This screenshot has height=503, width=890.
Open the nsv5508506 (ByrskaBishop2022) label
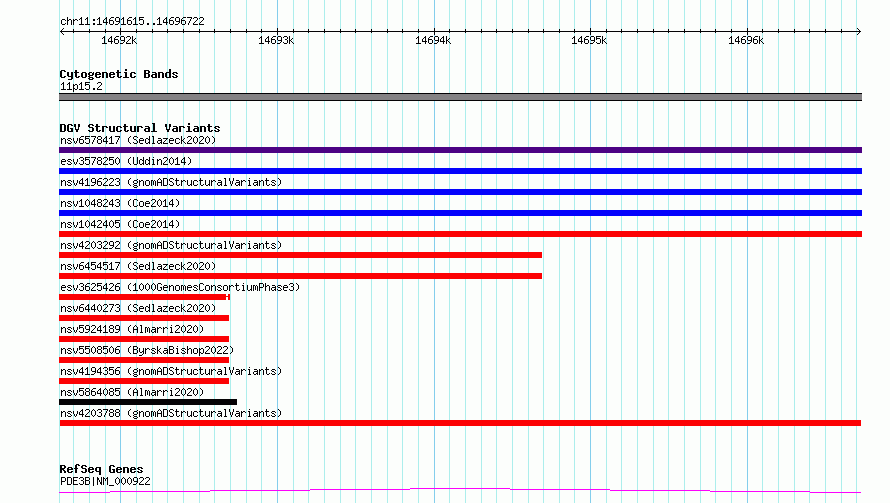(147, 350)
